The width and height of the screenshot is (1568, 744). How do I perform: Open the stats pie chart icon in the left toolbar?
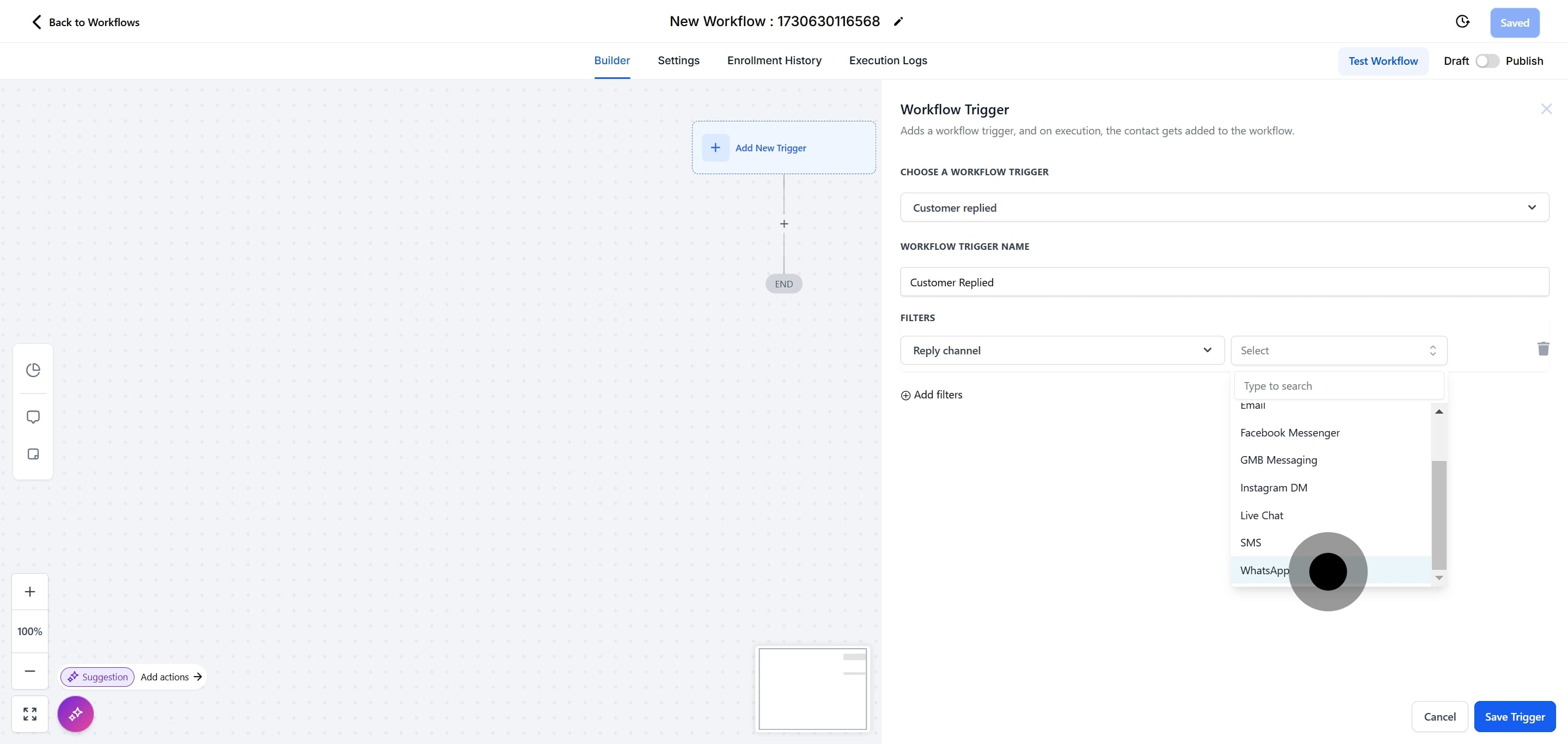(x=33, y=370)
